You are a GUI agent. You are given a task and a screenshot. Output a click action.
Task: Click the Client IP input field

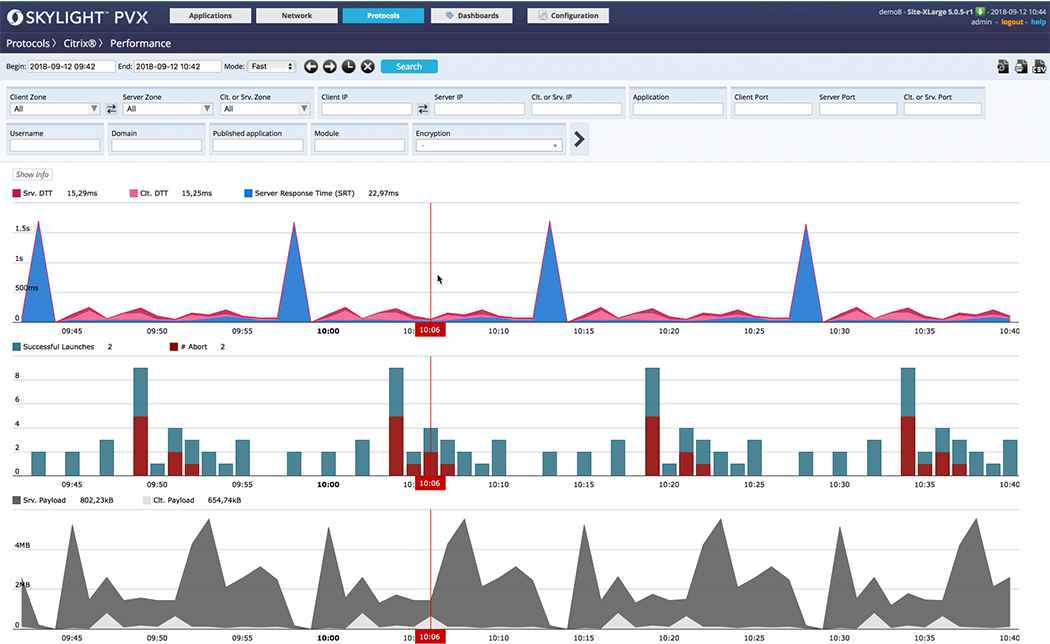(x=366, y=108)
